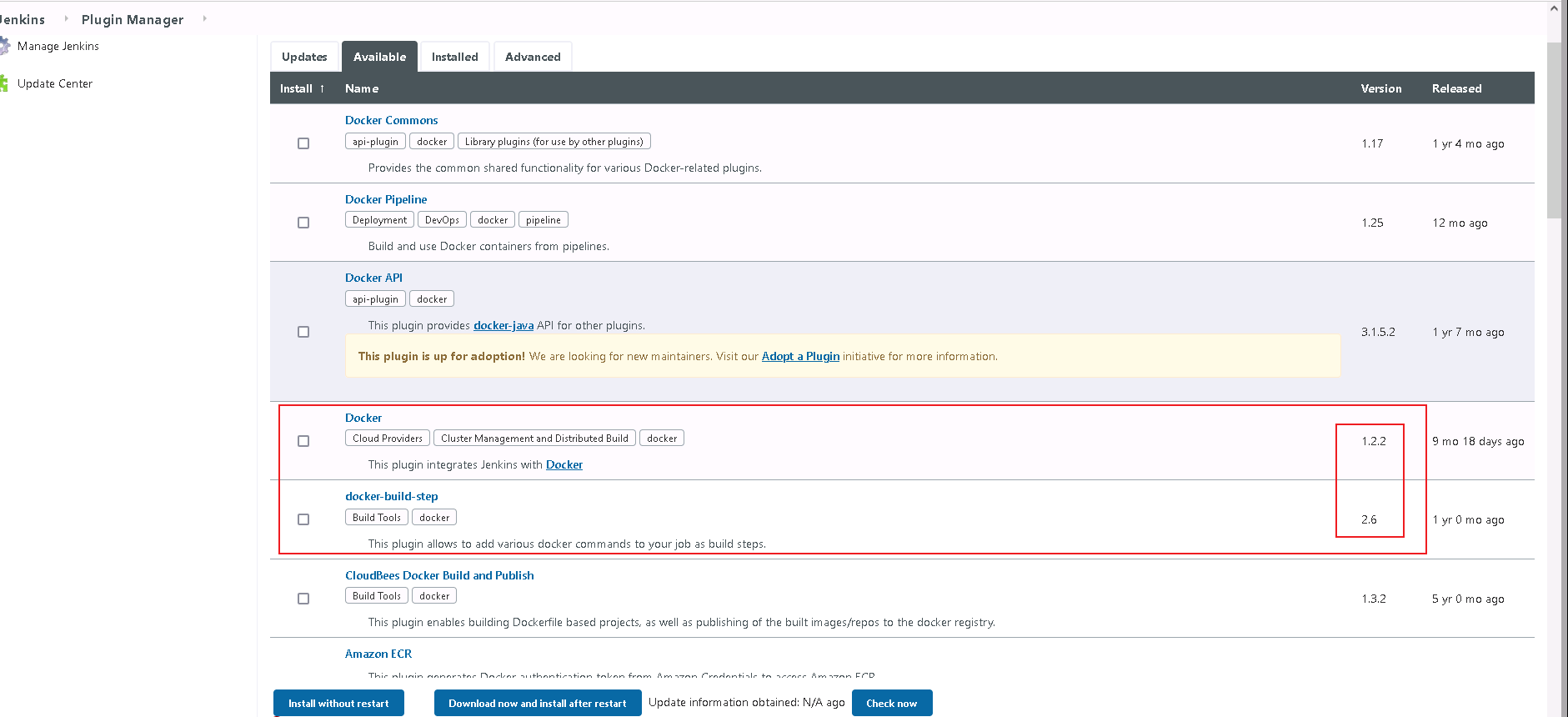Screen dimensions: 1568x717
Task: Click Build Tools tag under docker-build-step
Action: pyautogui.click(x=377, y=518)
